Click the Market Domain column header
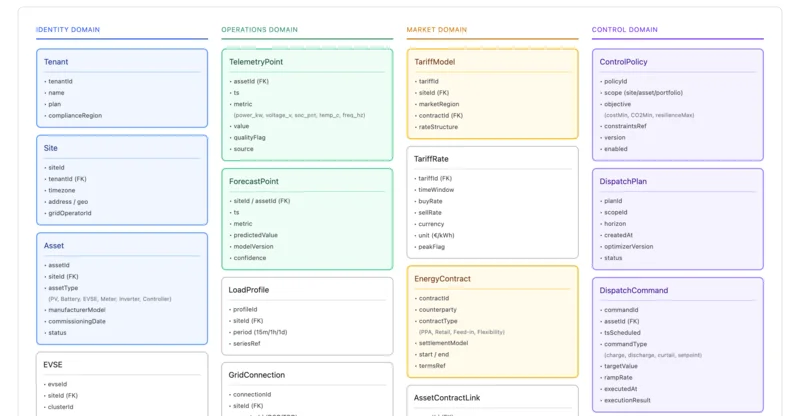Screen dimensions: 800x416 pyautogui.click(x=438, y=30)
